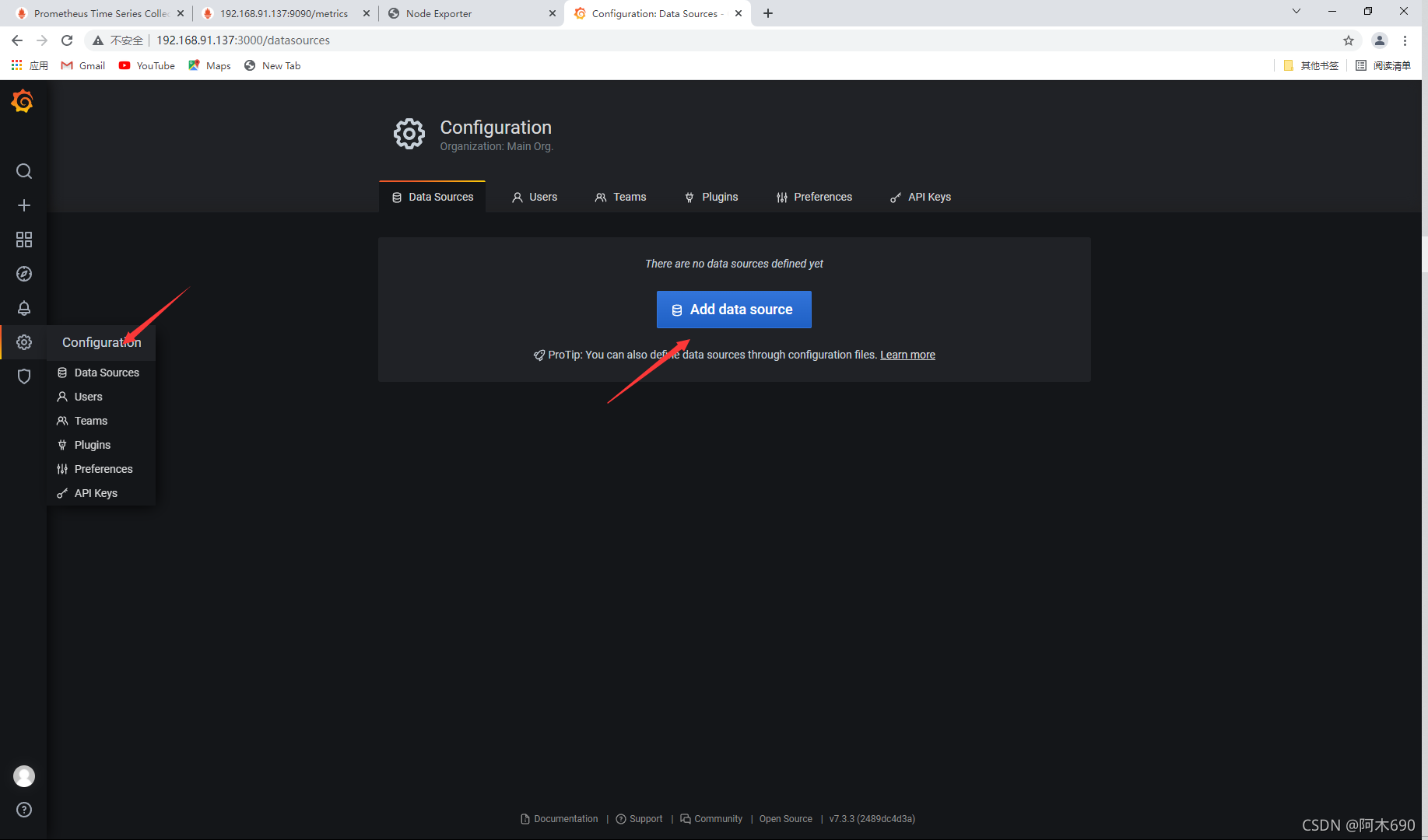Open the Open Source footer link

click(785, 819)
